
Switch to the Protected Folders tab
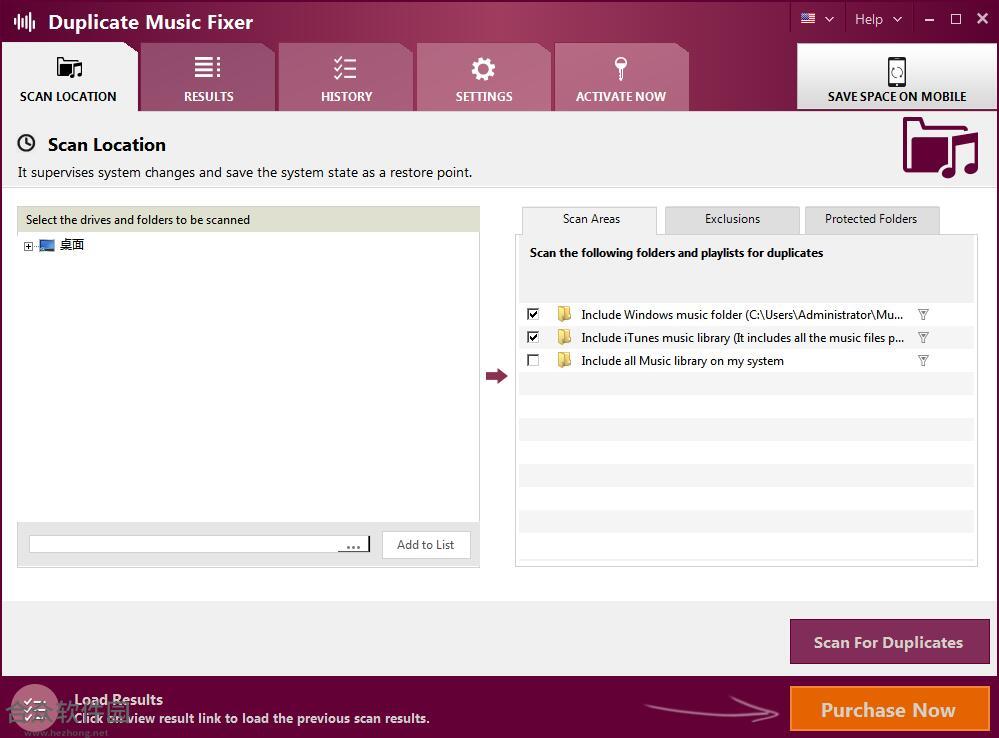(x=871, y=219)
